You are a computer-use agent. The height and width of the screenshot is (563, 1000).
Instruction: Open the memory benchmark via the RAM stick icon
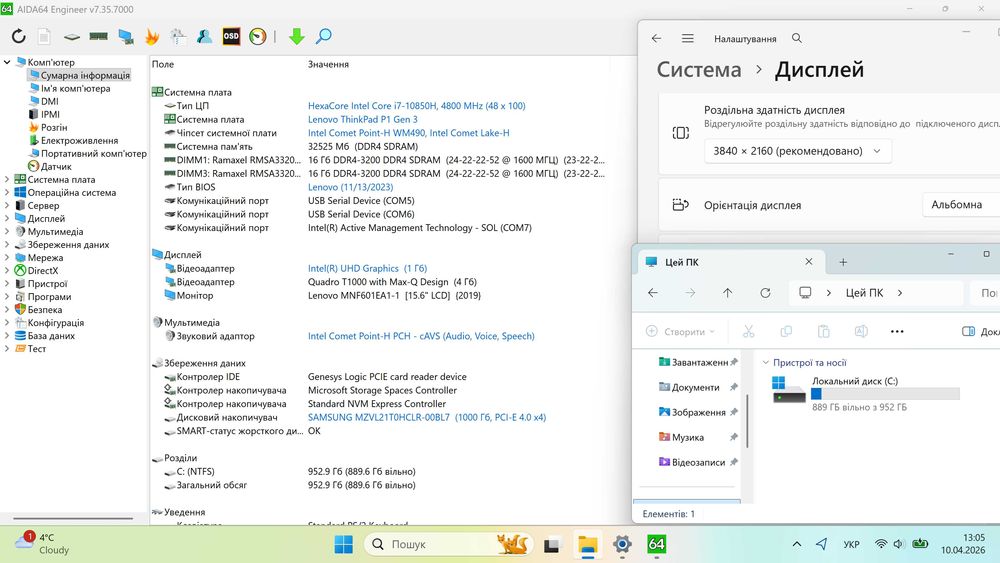tap(98, 36)
